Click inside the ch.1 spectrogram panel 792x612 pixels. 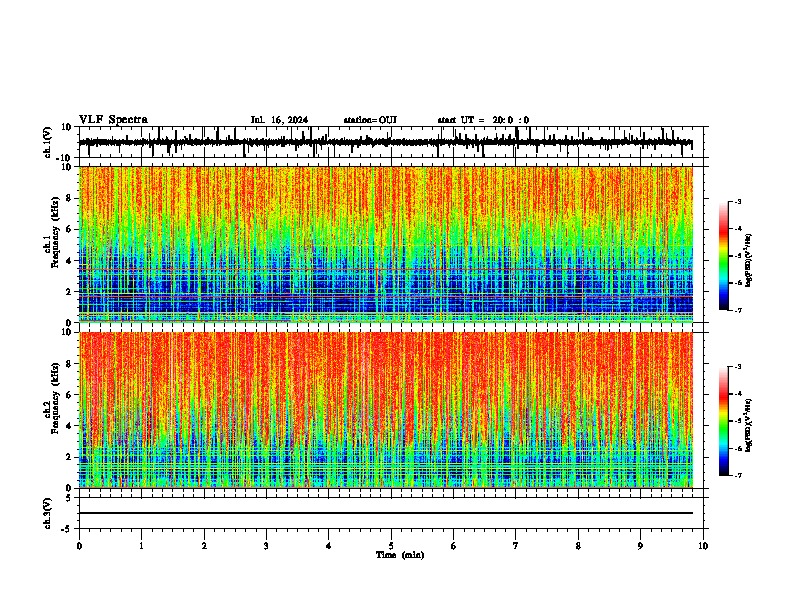pos(385,244)
